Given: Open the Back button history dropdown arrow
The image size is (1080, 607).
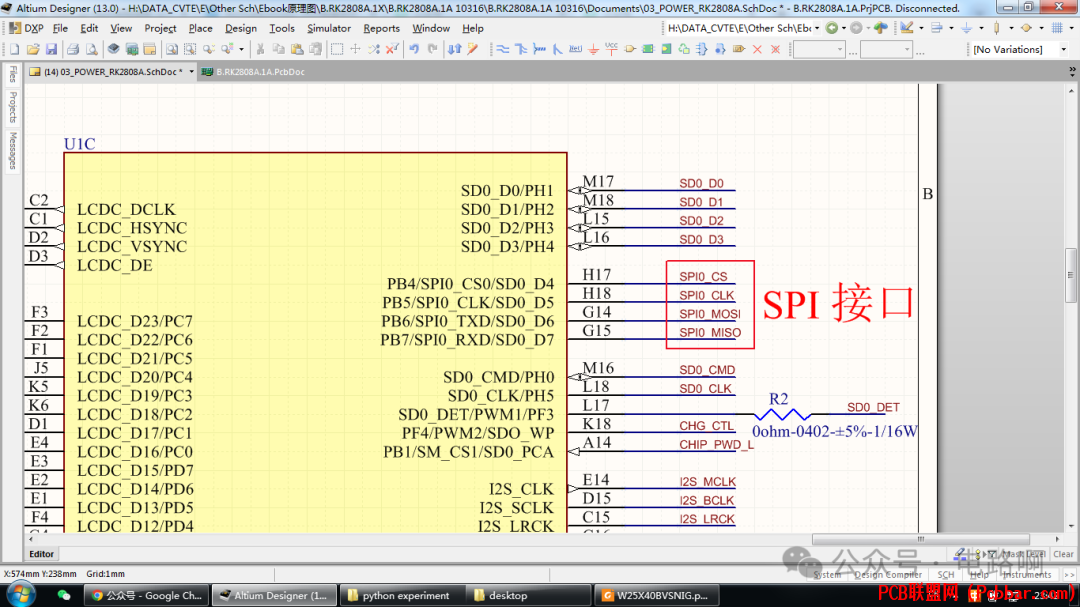Looking at the screenshot, I should click(844, 28).
